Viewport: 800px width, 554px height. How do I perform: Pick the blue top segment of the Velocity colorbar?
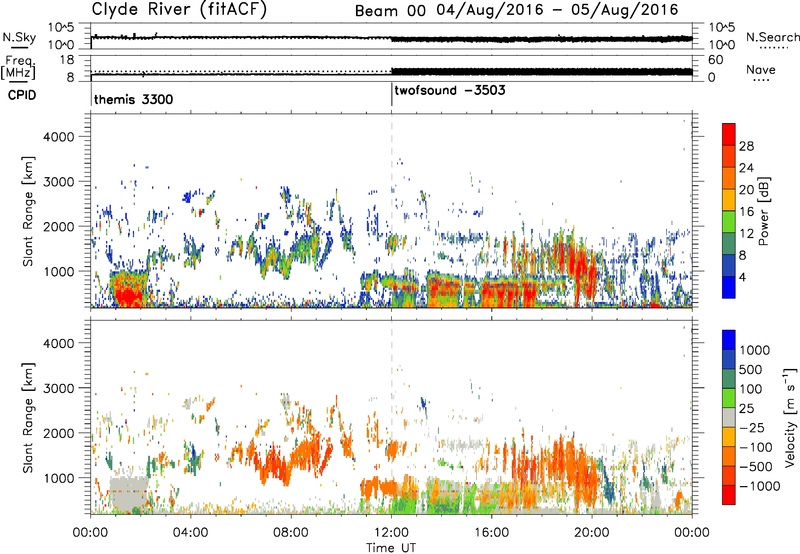click(x=729, y=340)
